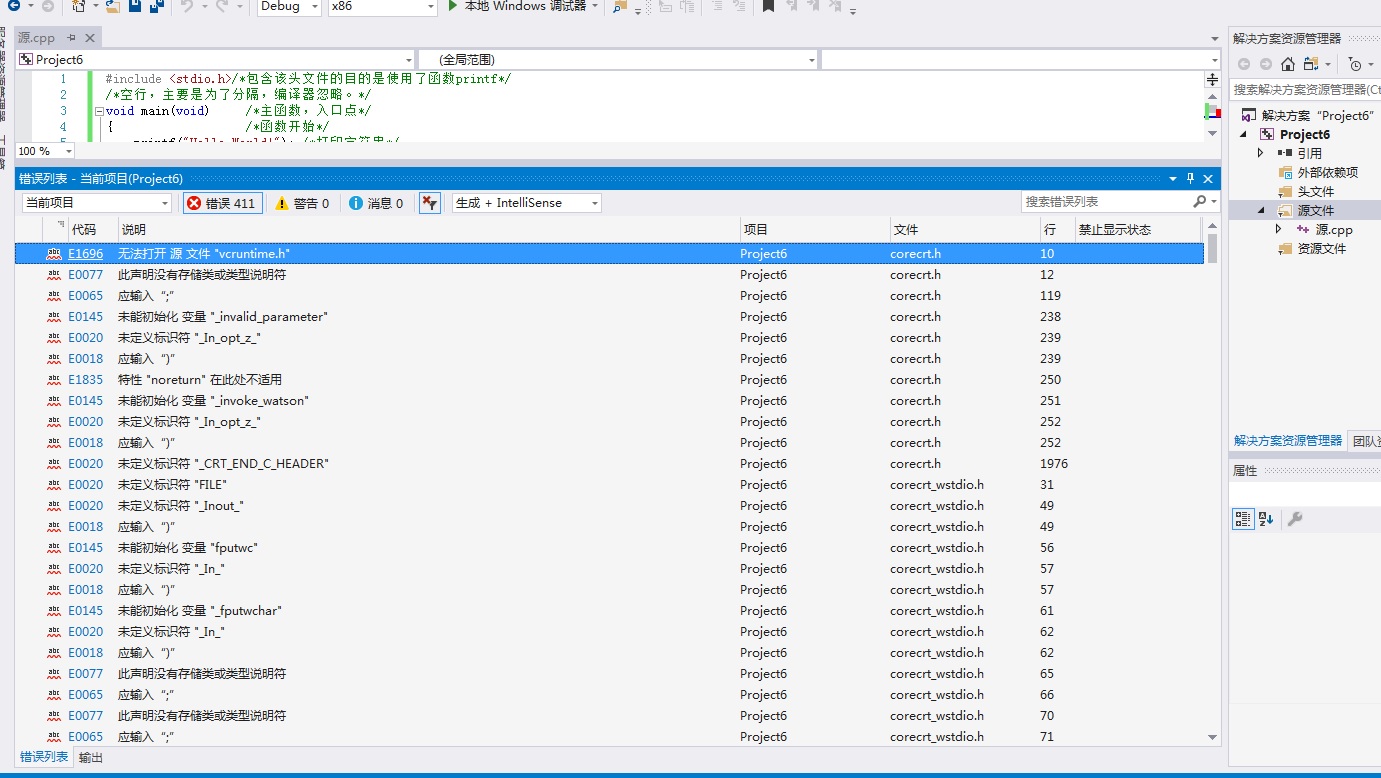Viewport: 1381px width, 778px height.
Task: Click the Solution Explorer sync view icon
Action: [1311, 64]
